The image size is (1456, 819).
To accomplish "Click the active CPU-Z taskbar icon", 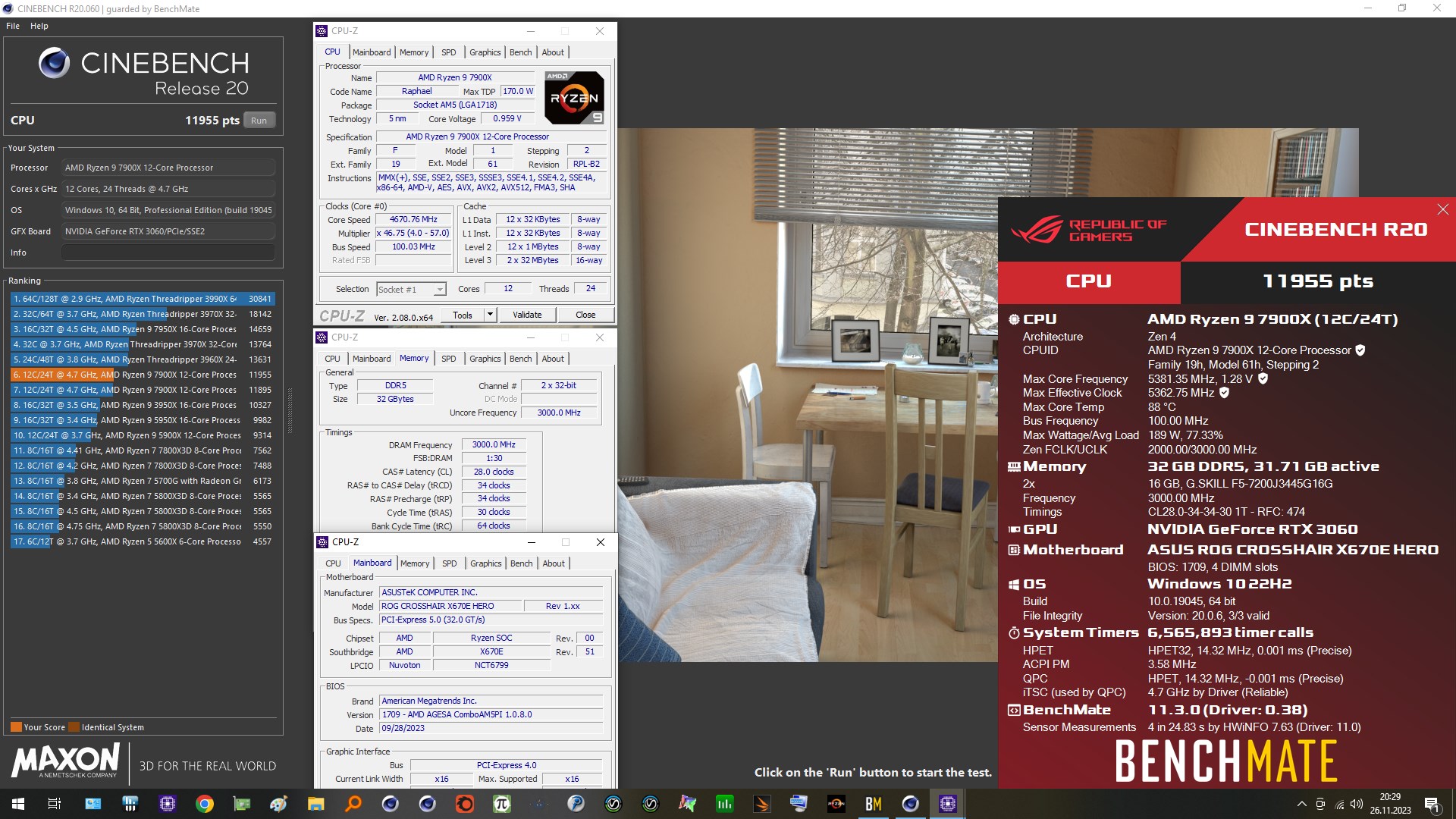I will tap(948, 804).
